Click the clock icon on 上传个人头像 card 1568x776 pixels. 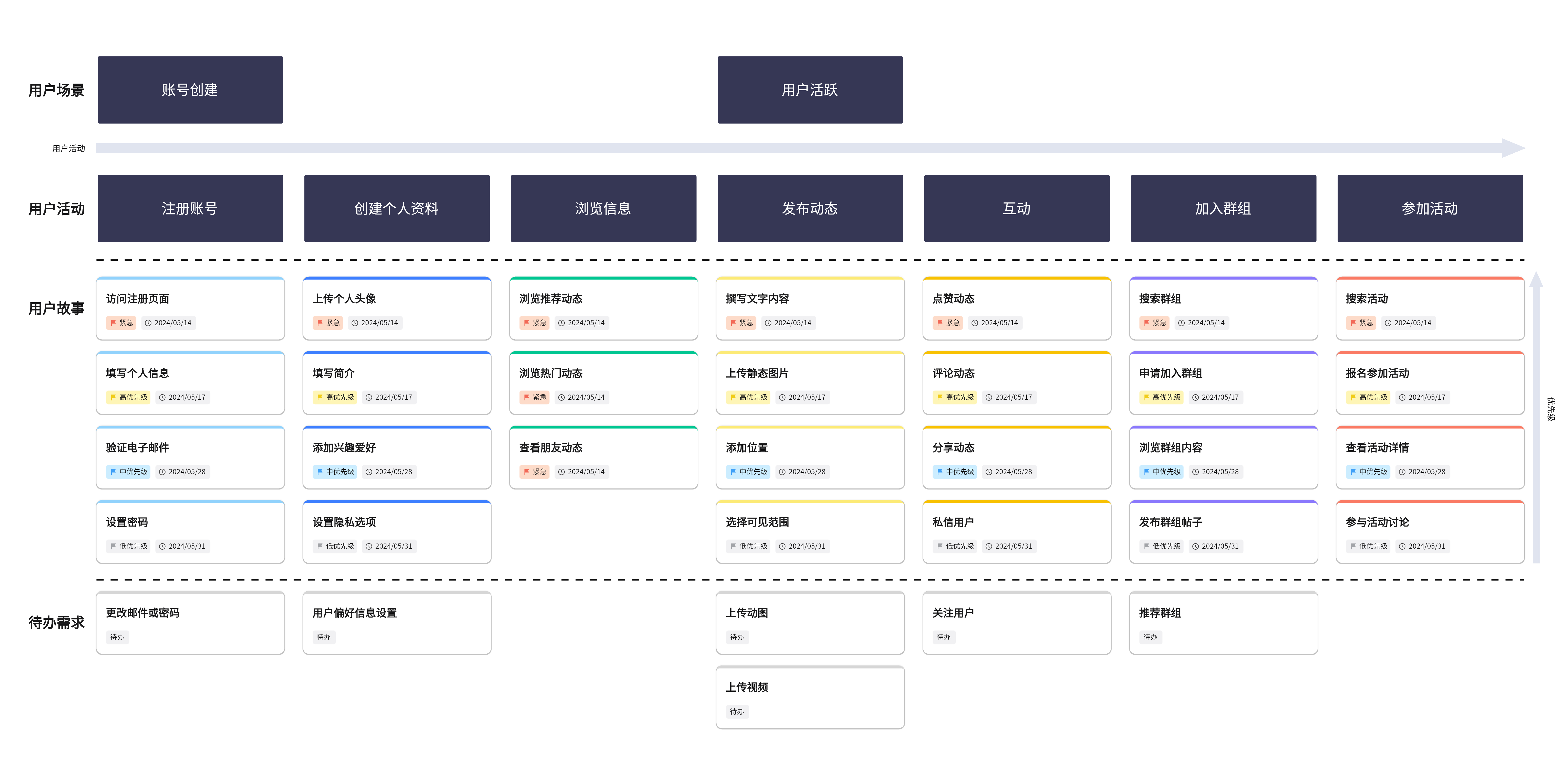(x=355, y=323)
